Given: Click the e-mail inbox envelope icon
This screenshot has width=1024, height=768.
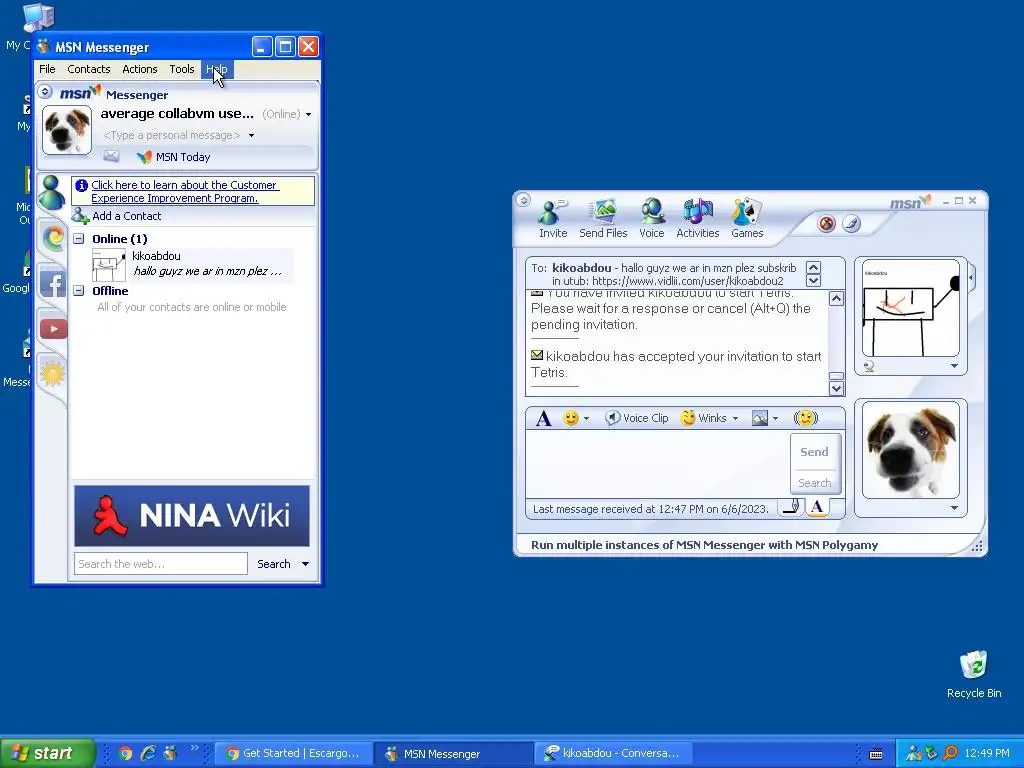Looking at the screenshot, I should tap(112, 156).
